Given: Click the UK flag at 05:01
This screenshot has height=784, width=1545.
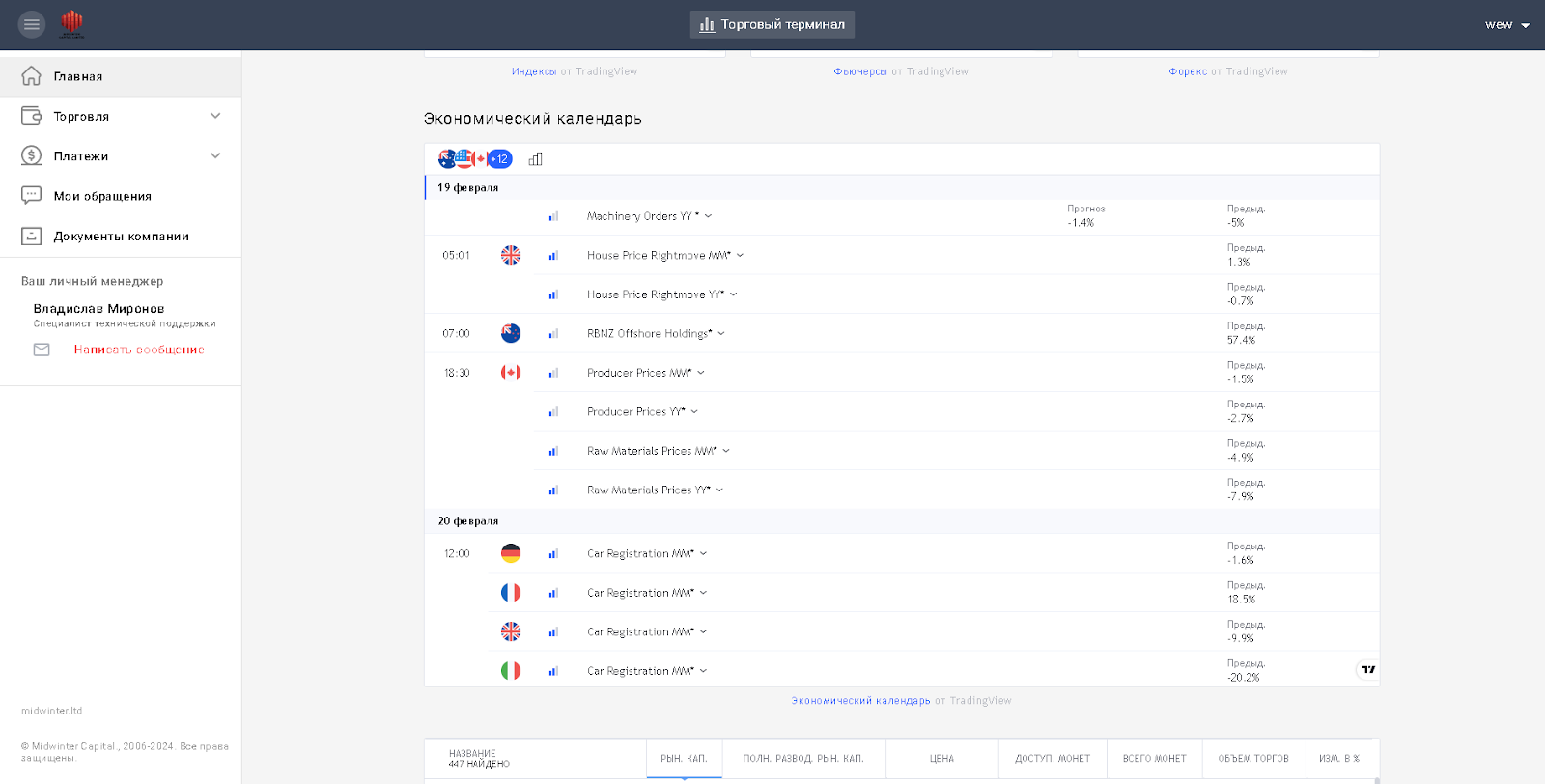Looking at the screenshot, I should coord(511,255).
